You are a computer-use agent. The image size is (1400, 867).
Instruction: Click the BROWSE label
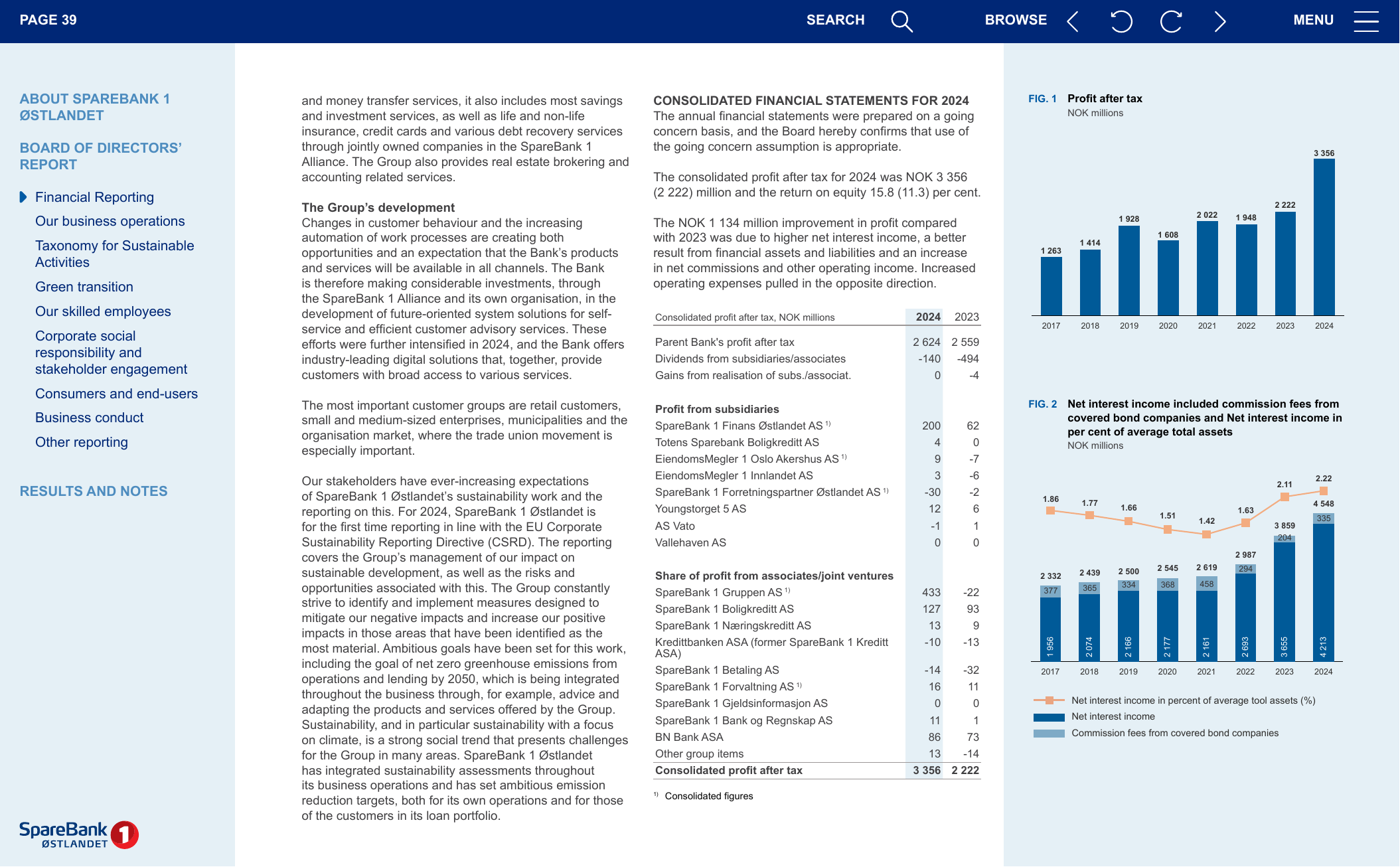(x=1016, y=20)
